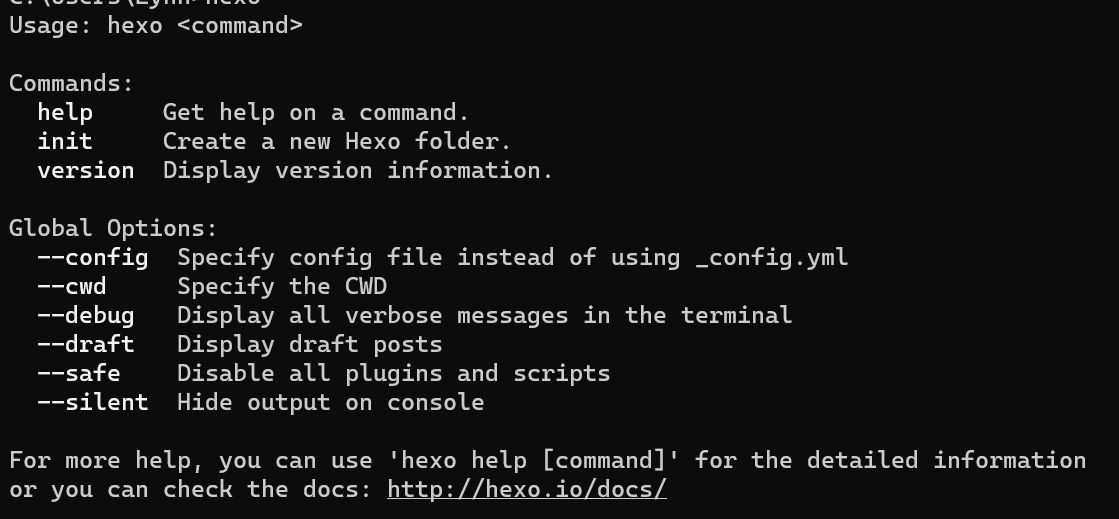Click '_config.yml' in the config description

772,258
